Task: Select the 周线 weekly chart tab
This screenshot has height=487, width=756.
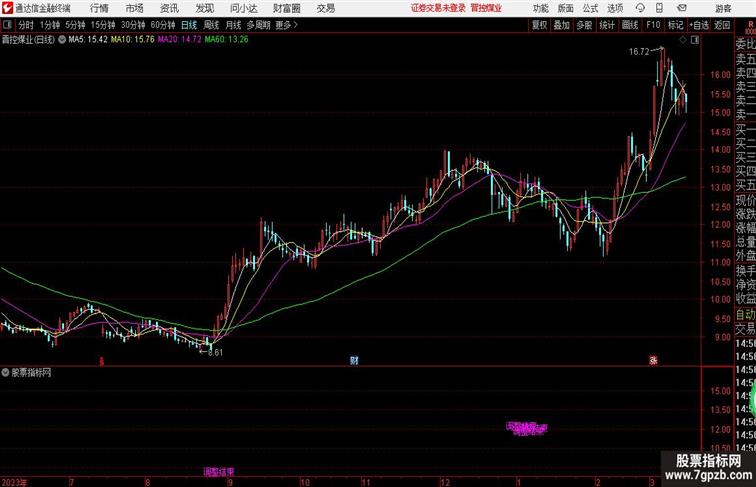Action: pos(211,25)
